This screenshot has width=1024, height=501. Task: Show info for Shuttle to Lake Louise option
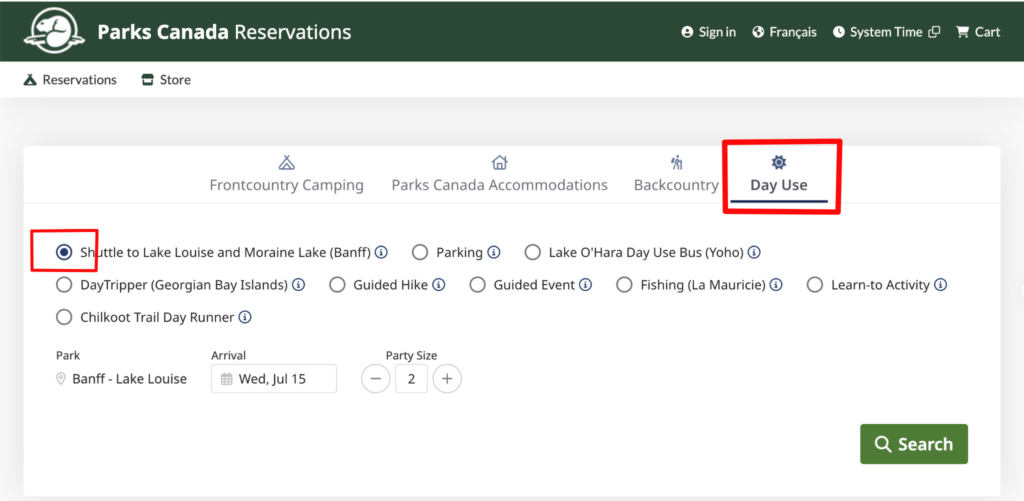381,252
